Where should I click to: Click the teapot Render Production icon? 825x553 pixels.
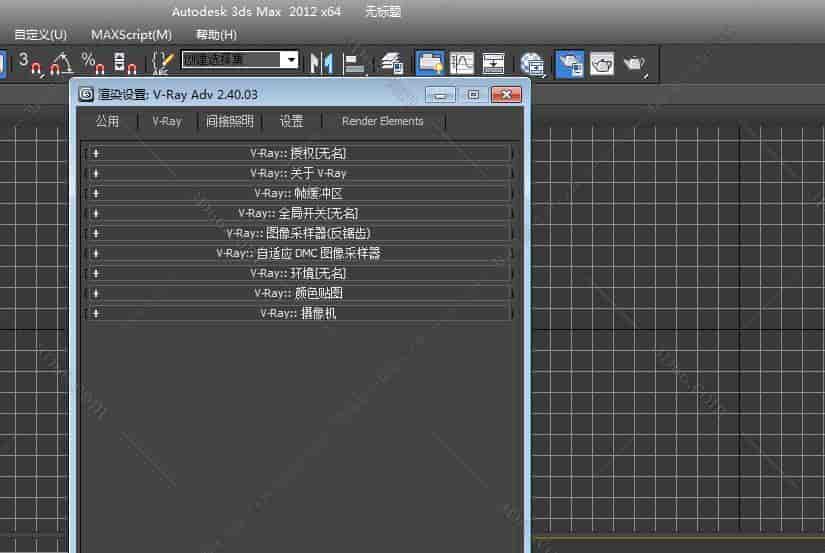point(635,63)
